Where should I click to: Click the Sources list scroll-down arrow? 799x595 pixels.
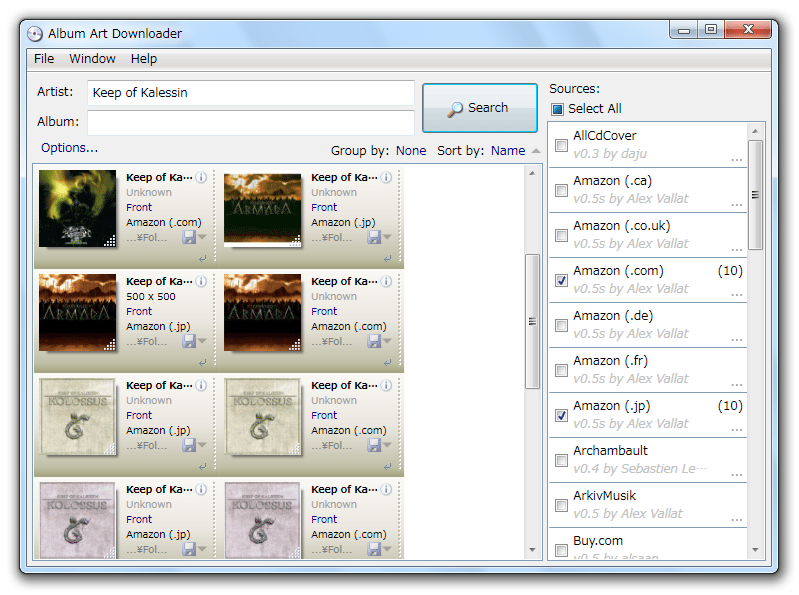click(755, 550)
